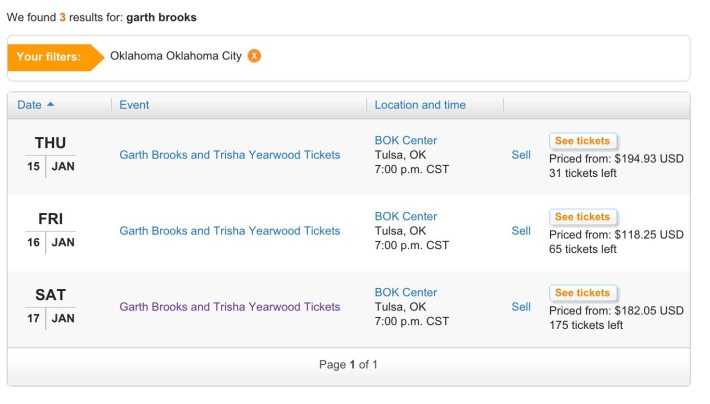The height and width of the screenshot is (404, 710).
Task: Click BOK Center link for Thursday show
Action: click(406, 140)
